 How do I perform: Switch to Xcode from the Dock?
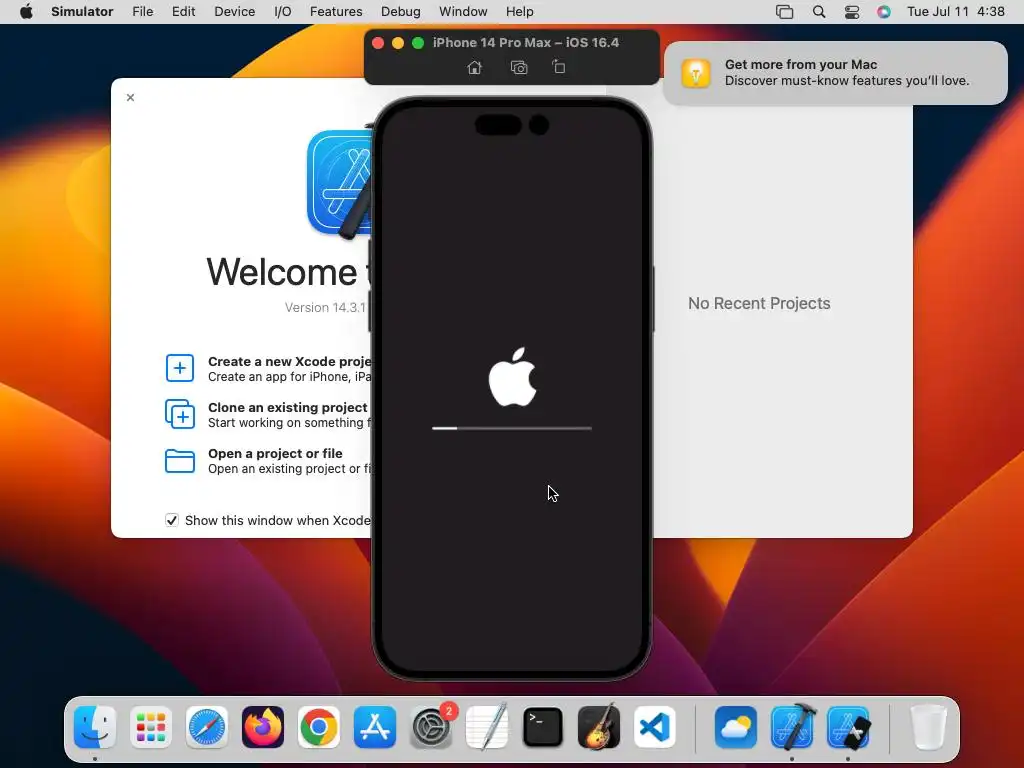792,727
